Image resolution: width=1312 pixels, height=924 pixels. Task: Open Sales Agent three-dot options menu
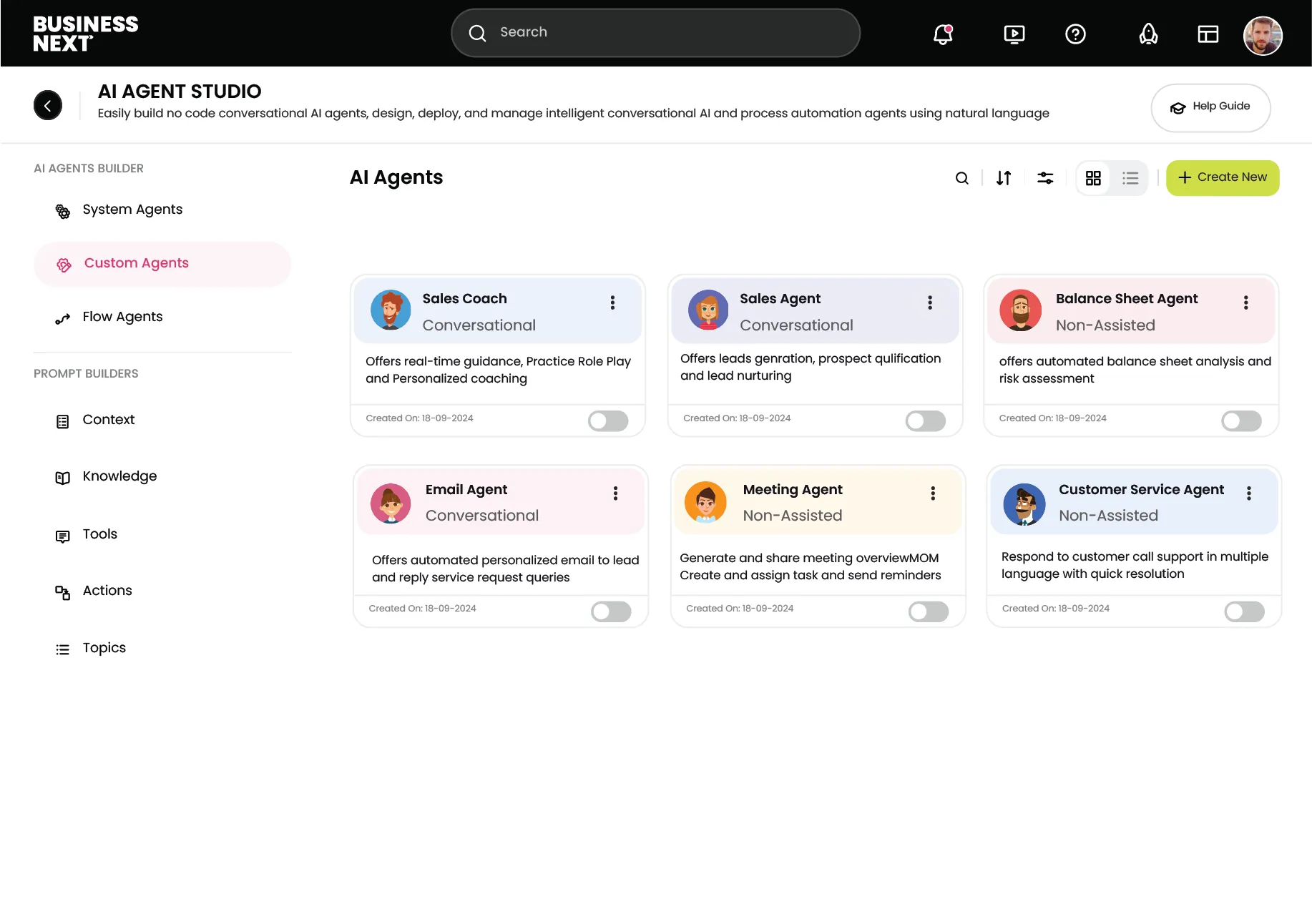930,303
